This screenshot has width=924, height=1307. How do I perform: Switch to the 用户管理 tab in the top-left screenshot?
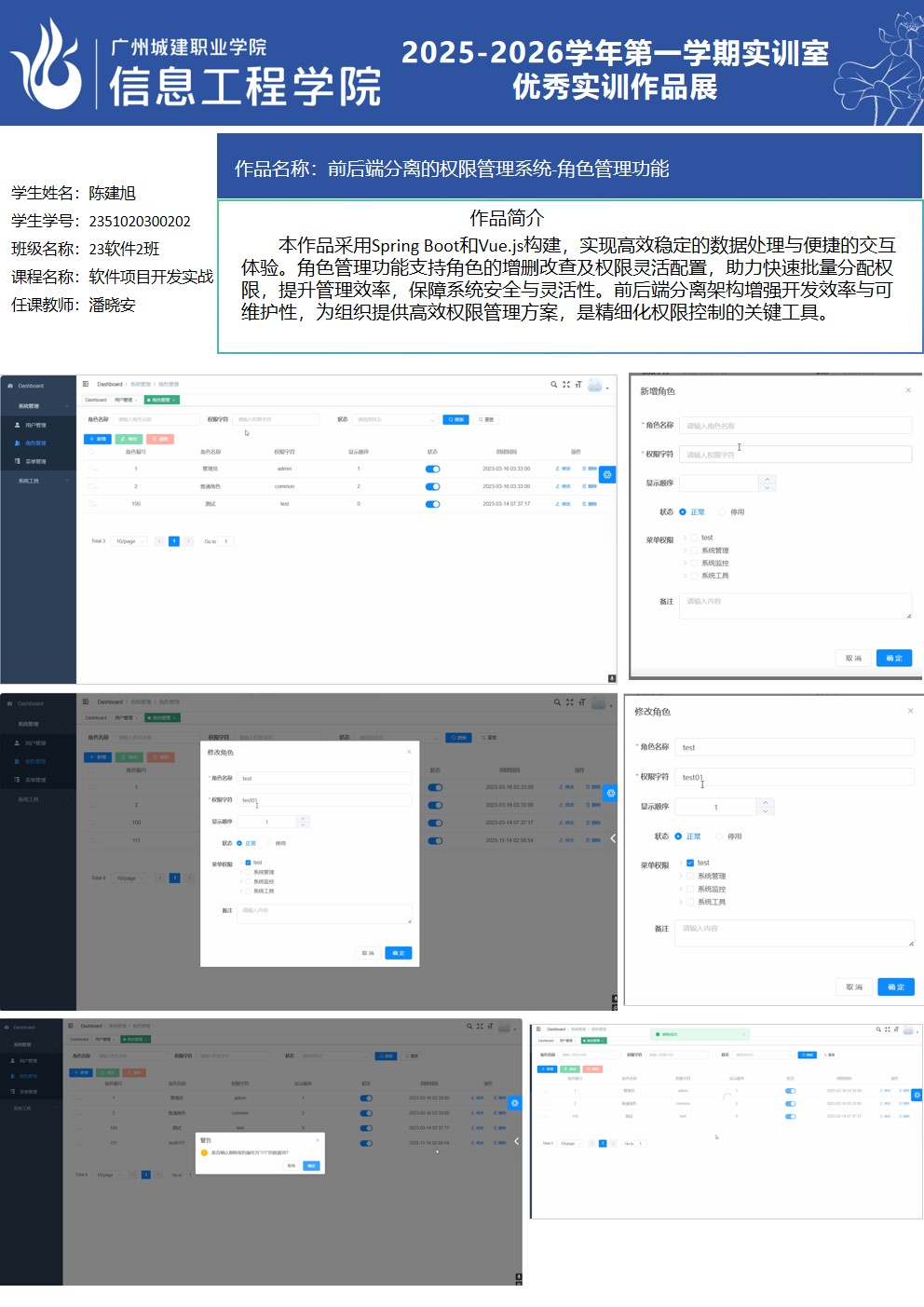coord(124,400)
